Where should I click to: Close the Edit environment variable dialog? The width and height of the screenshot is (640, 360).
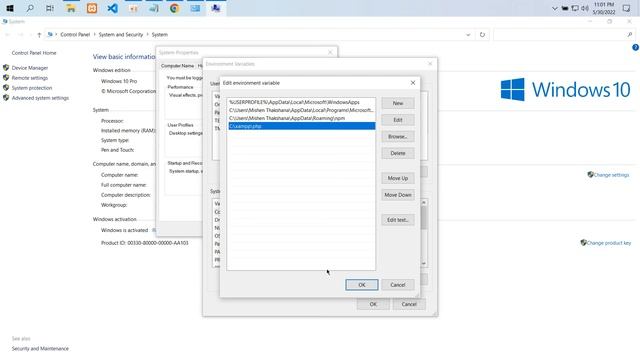coord(413,83)
